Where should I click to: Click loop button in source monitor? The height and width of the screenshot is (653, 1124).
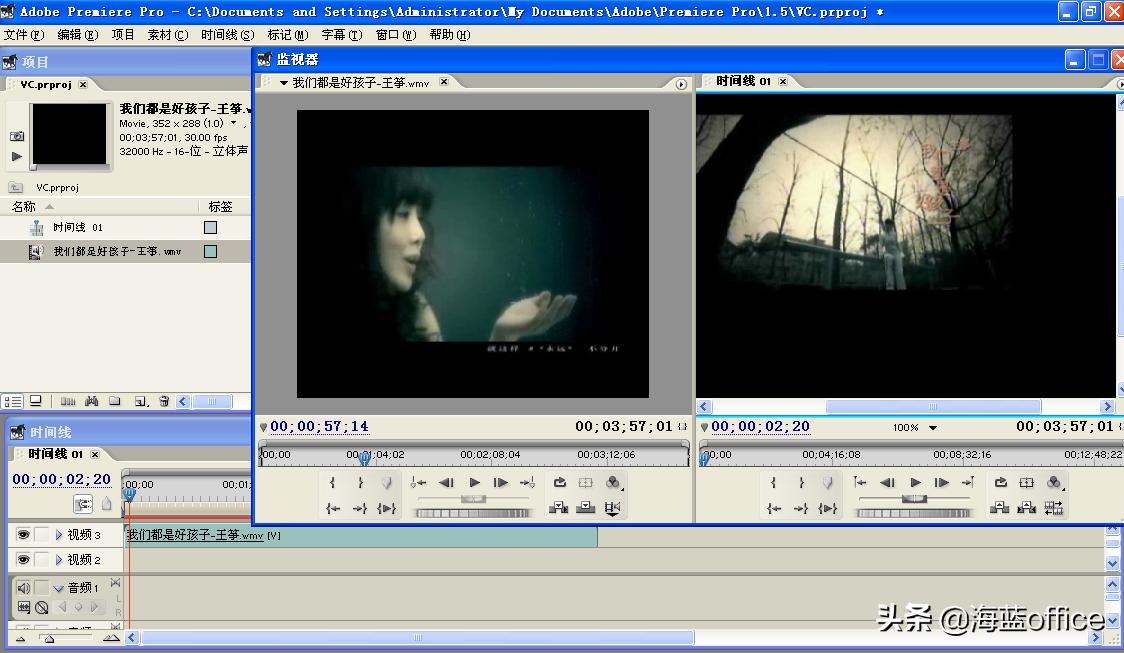tap(559, 483)
